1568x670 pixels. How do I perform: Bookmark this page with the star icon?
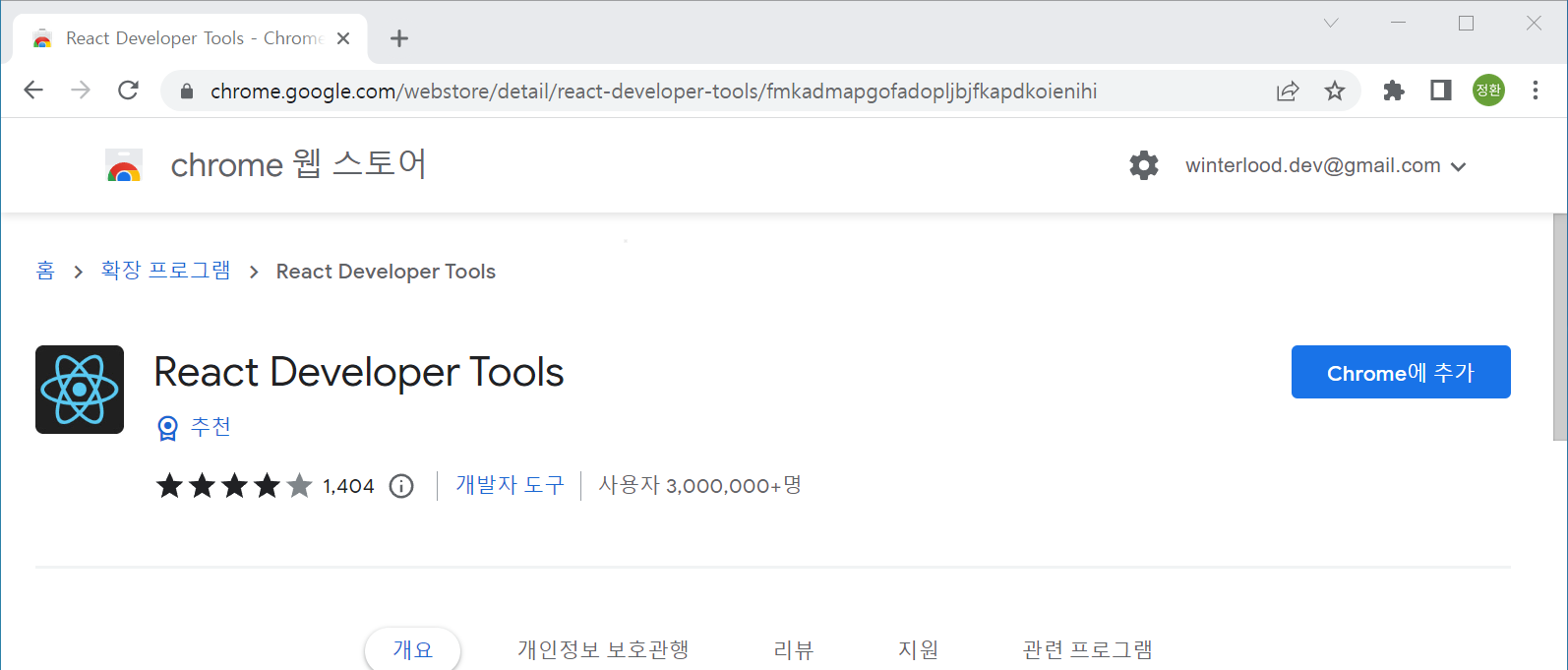click(x=1334, y=91)
